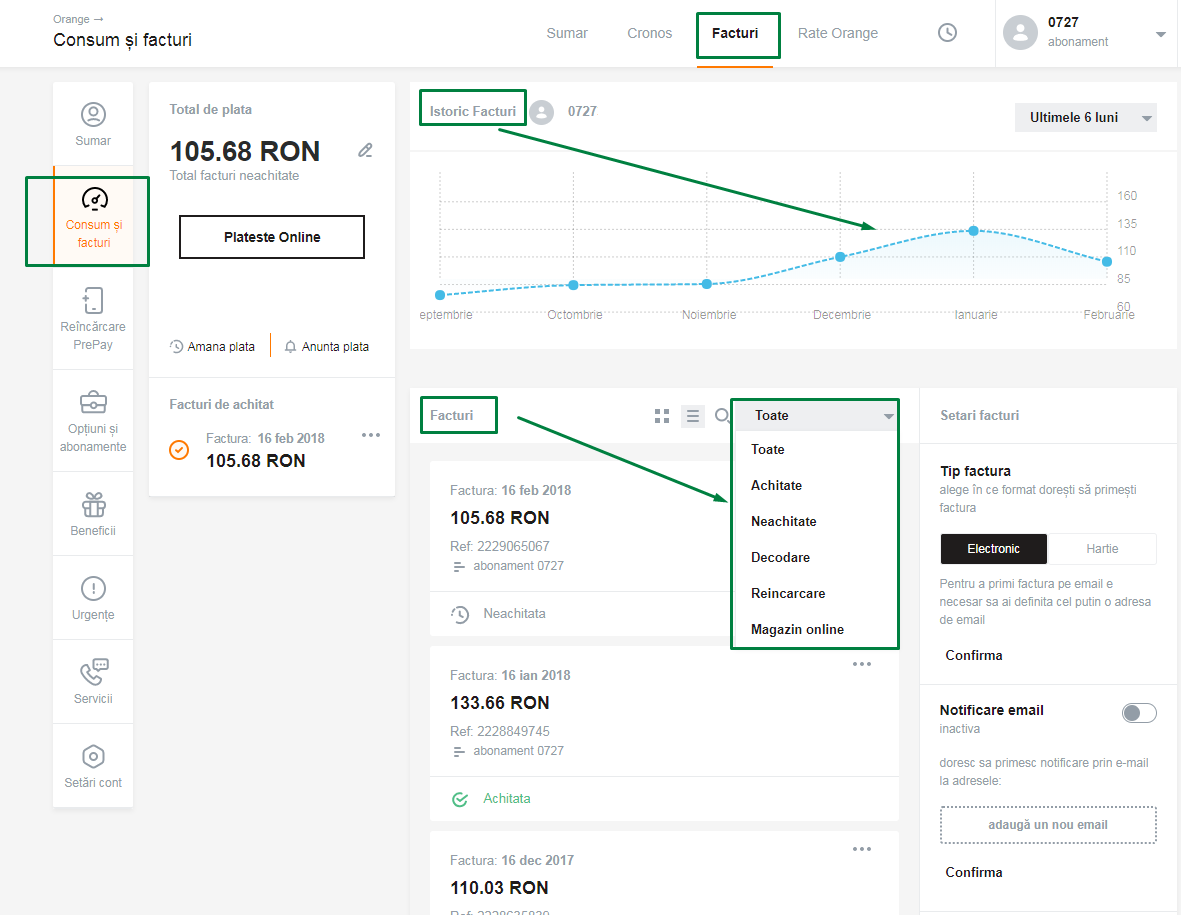Viewport: 1181px width, 915px height.
Task: Select Hartie invoice format
Action: [x=1102, y=549]
